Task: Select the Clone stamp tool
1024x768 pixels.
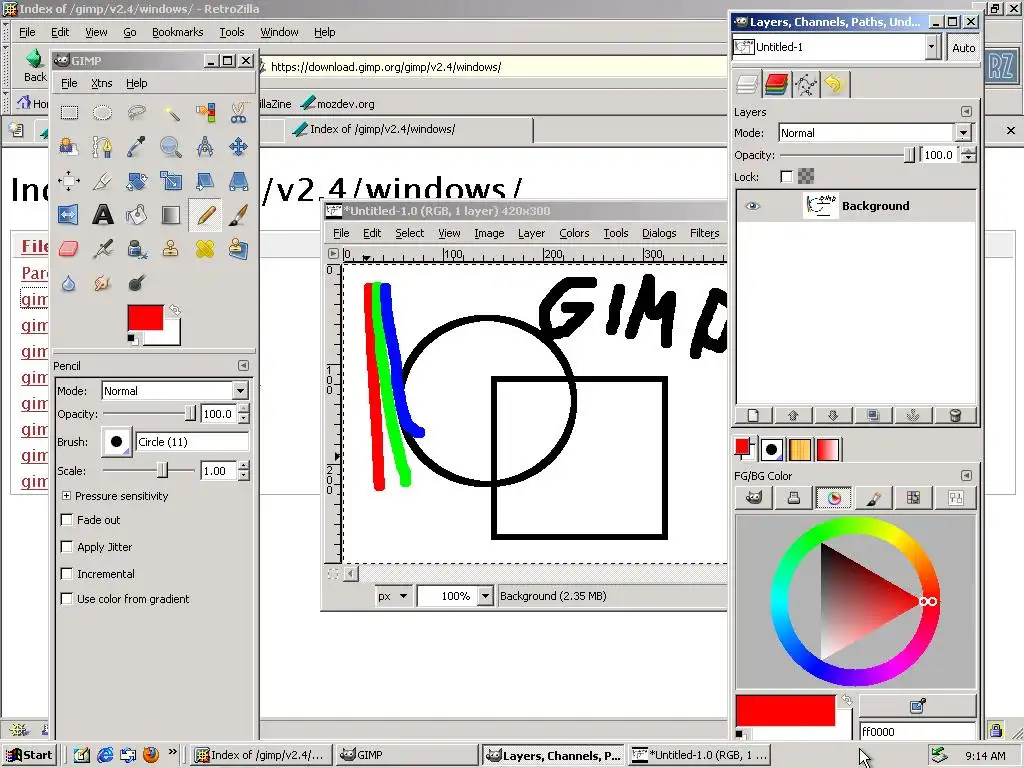Action: tap(171, 248)
